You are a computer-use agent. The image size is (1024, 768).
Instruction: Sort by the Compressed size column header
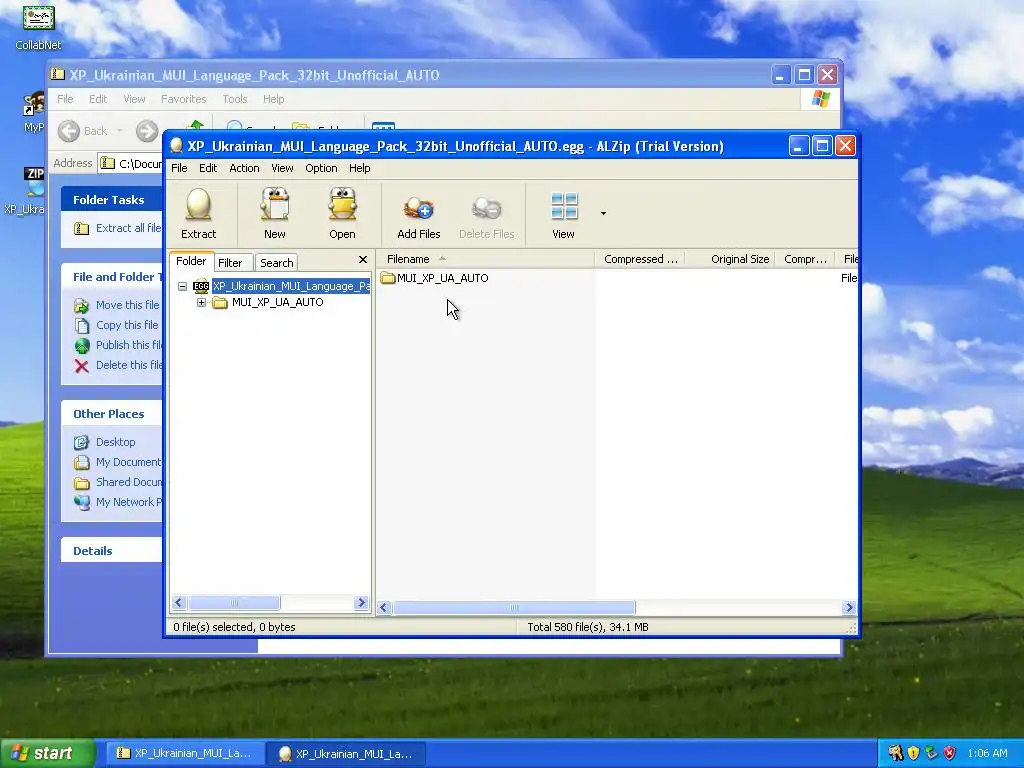pos(641,259)
